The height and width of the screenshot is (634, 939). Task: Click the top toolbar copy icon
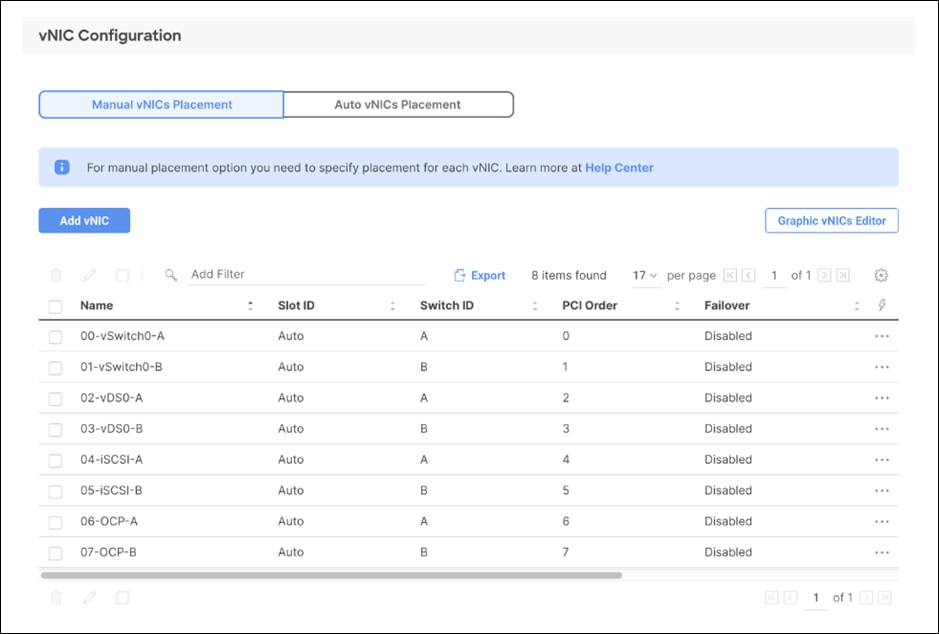[x=122, y=275]
